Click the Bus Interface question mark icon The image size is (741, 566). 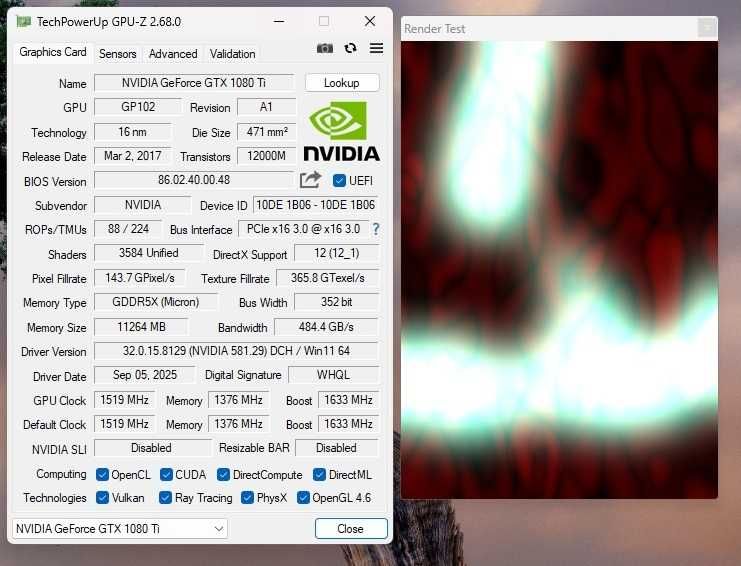point(376,229)
